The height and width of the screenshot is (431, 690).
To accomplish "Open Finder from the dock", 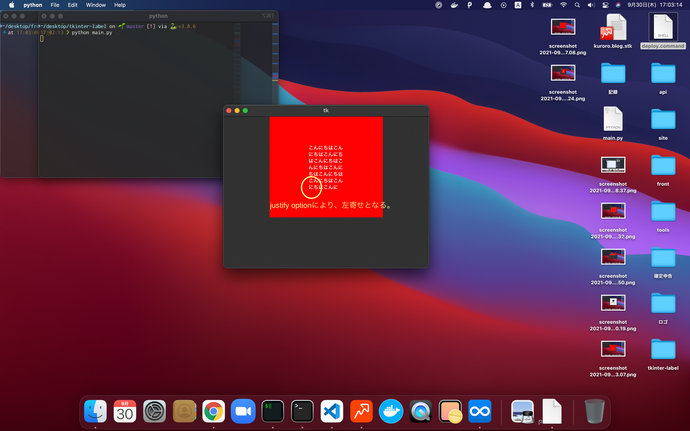I will 95,410.
